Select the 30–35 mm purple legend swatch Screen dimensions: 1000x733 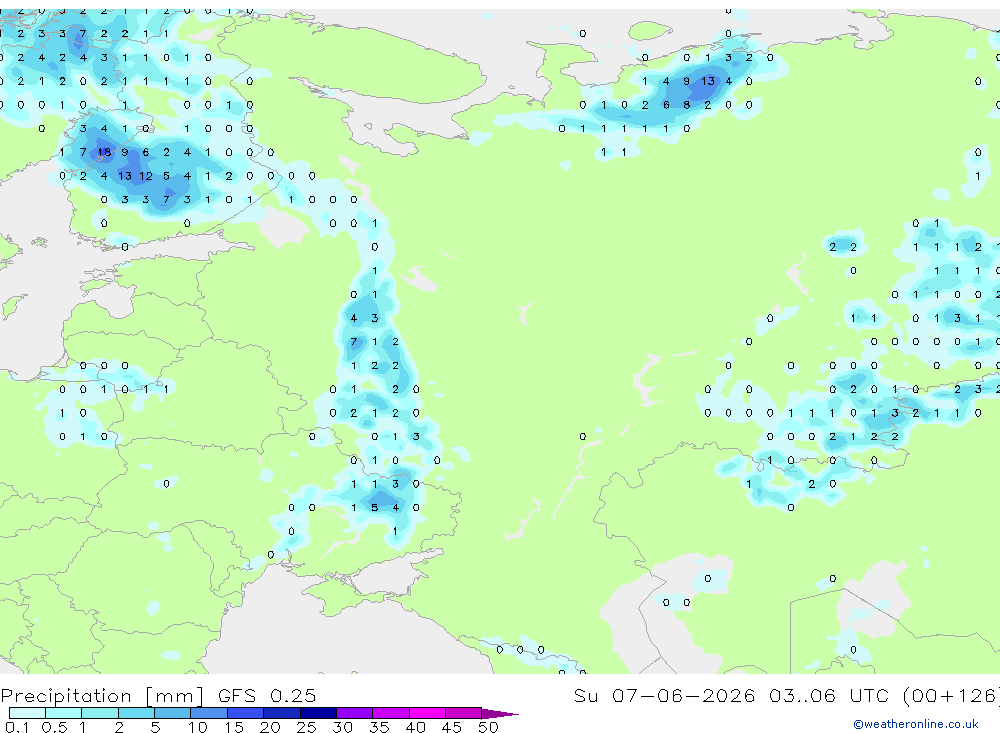(355, 713)
